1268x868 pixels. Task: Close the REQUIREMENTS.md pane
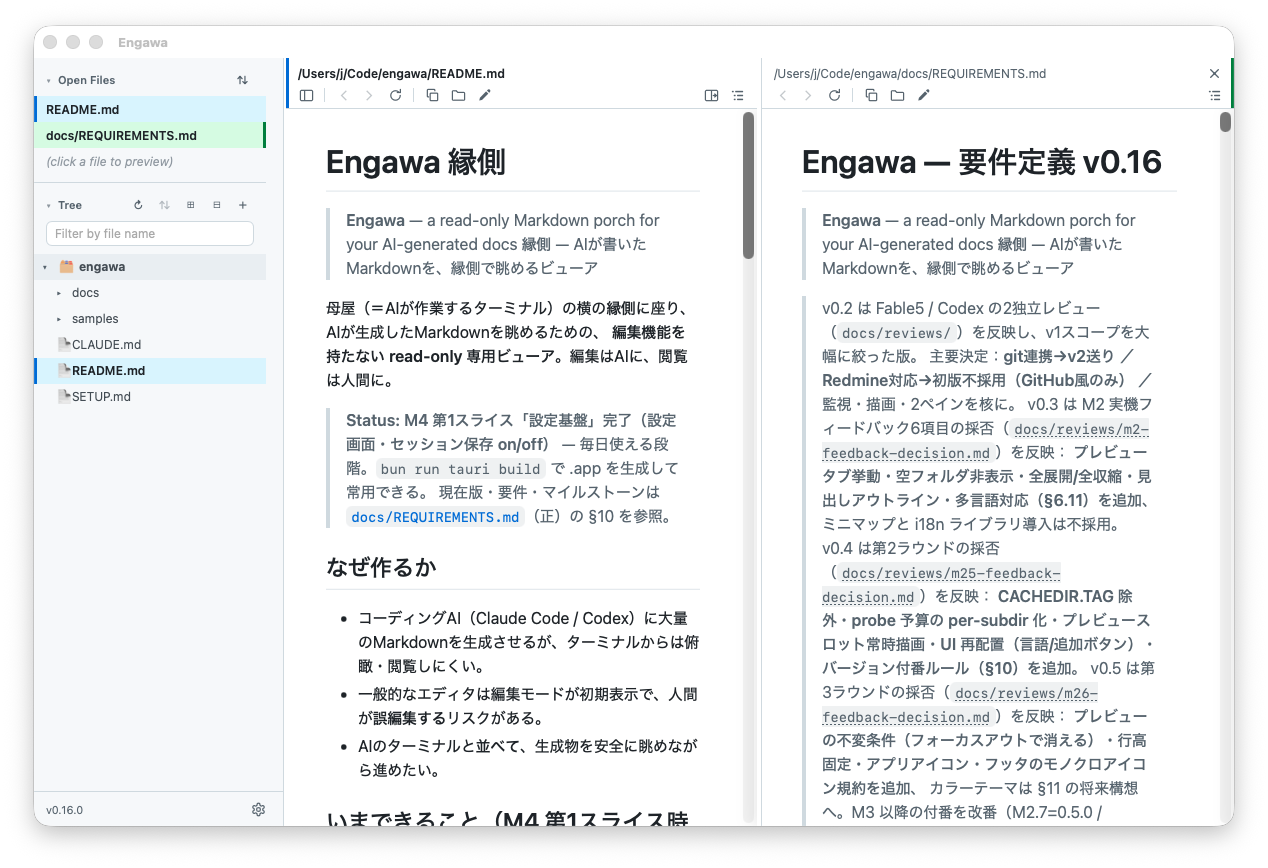(1214, 73)
